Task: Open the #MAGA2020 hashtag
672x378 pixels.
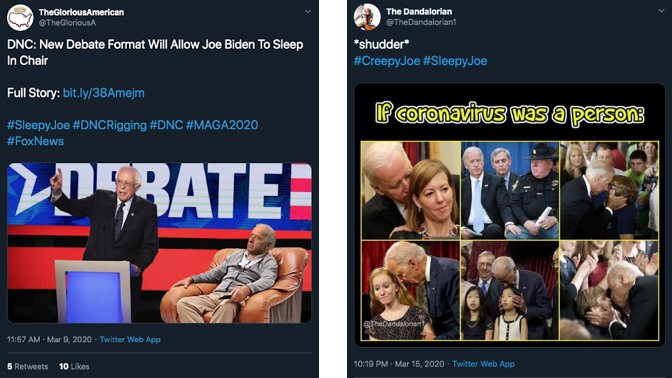Action: click(222, 125)
